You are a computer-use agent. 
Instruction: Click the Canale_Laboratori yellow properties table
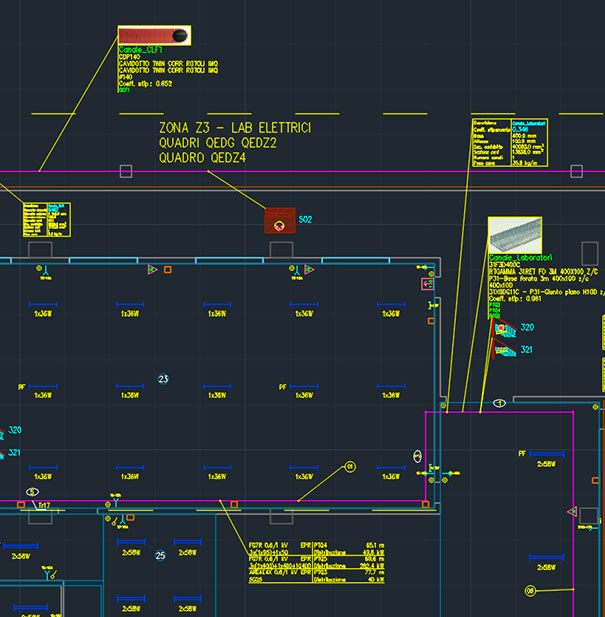[510, 142]
